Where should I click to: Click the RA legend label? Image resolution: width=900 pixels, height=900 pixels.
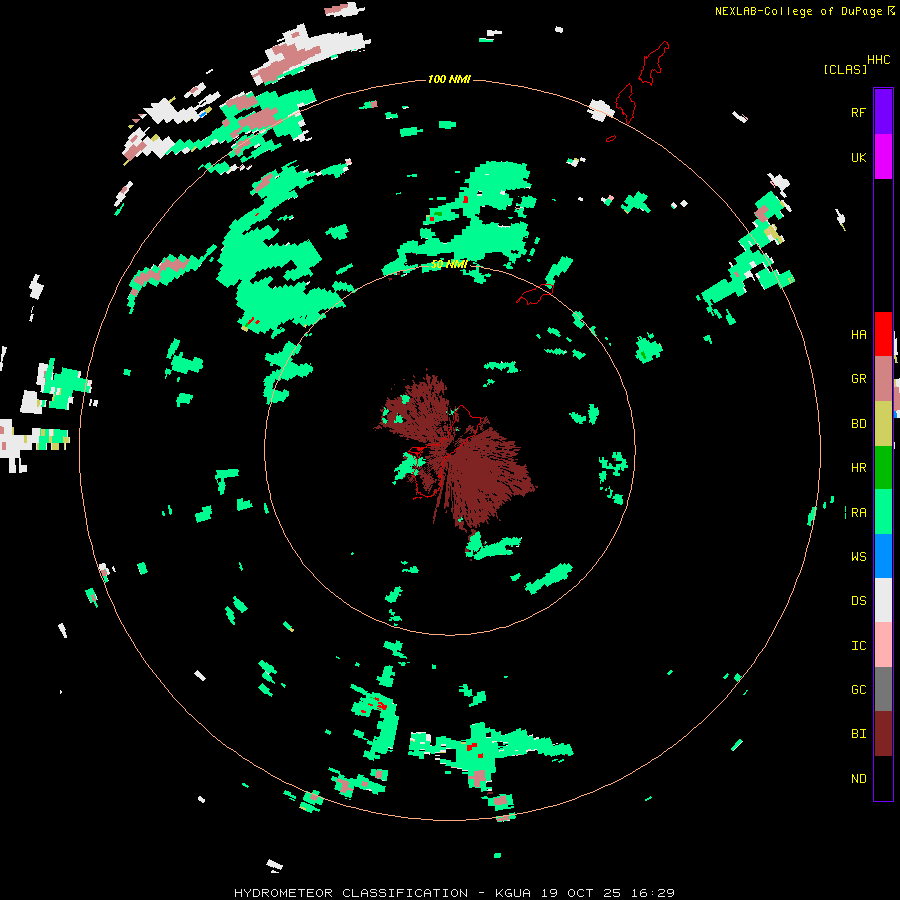click(858, 512)
